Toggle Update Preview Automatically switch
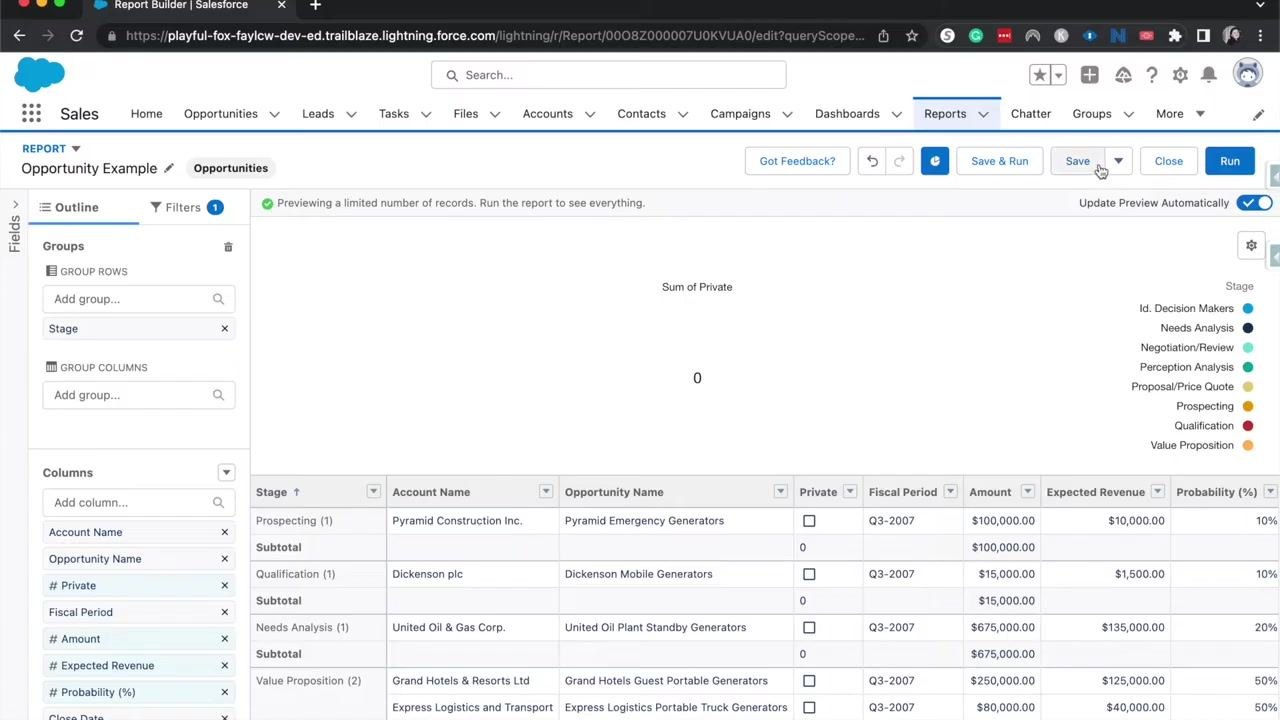 click(1254, 203)
